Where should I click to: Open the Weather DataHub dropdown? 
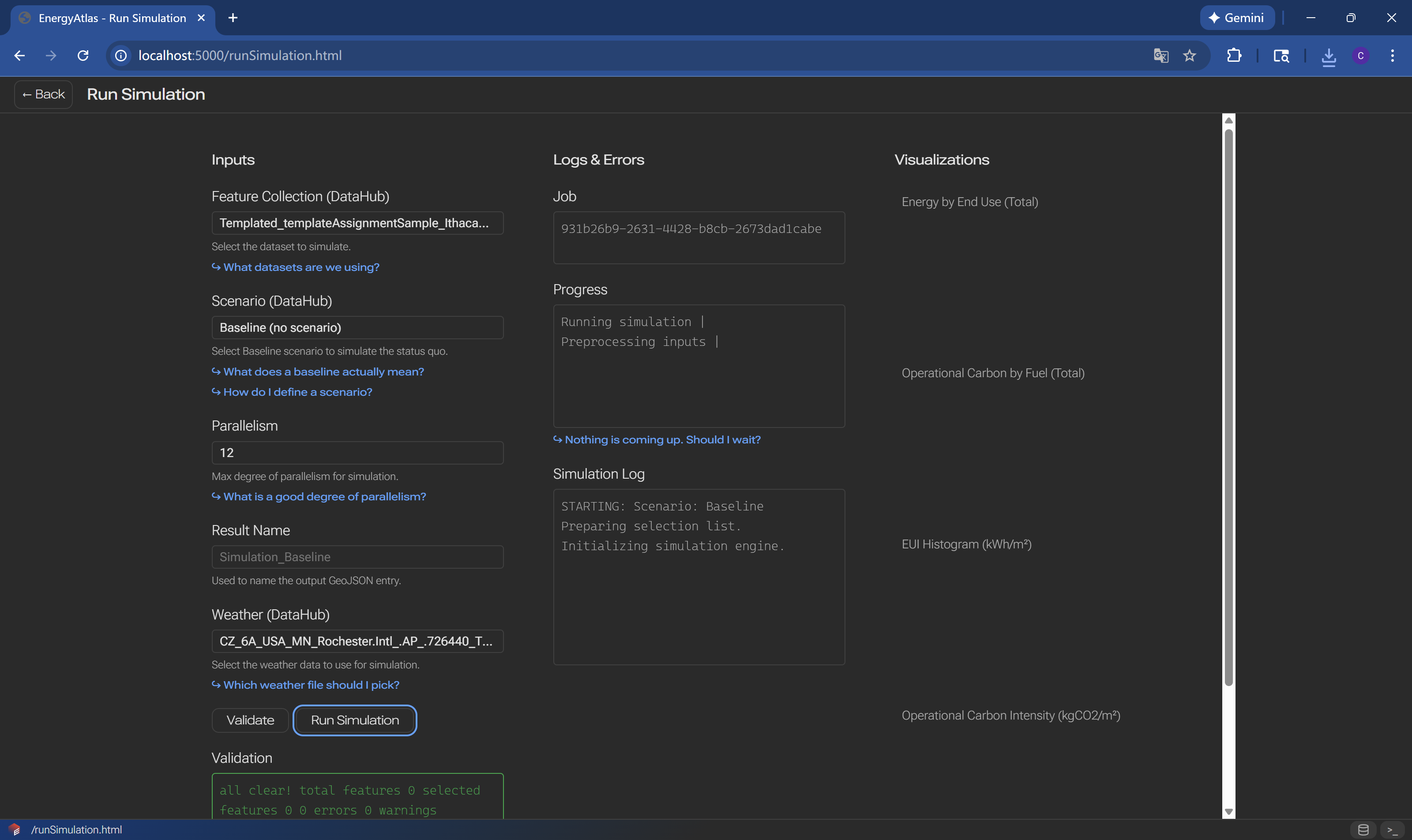tap(357, 641)
